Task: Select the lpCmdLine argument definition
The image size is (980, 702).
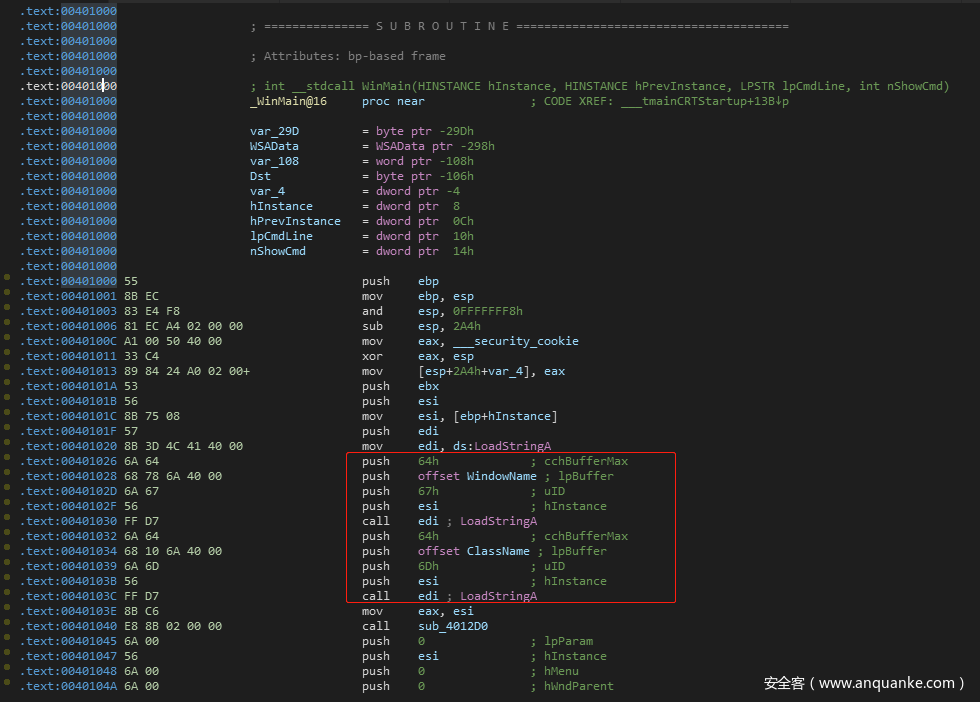Action: [x=281, y=236]
